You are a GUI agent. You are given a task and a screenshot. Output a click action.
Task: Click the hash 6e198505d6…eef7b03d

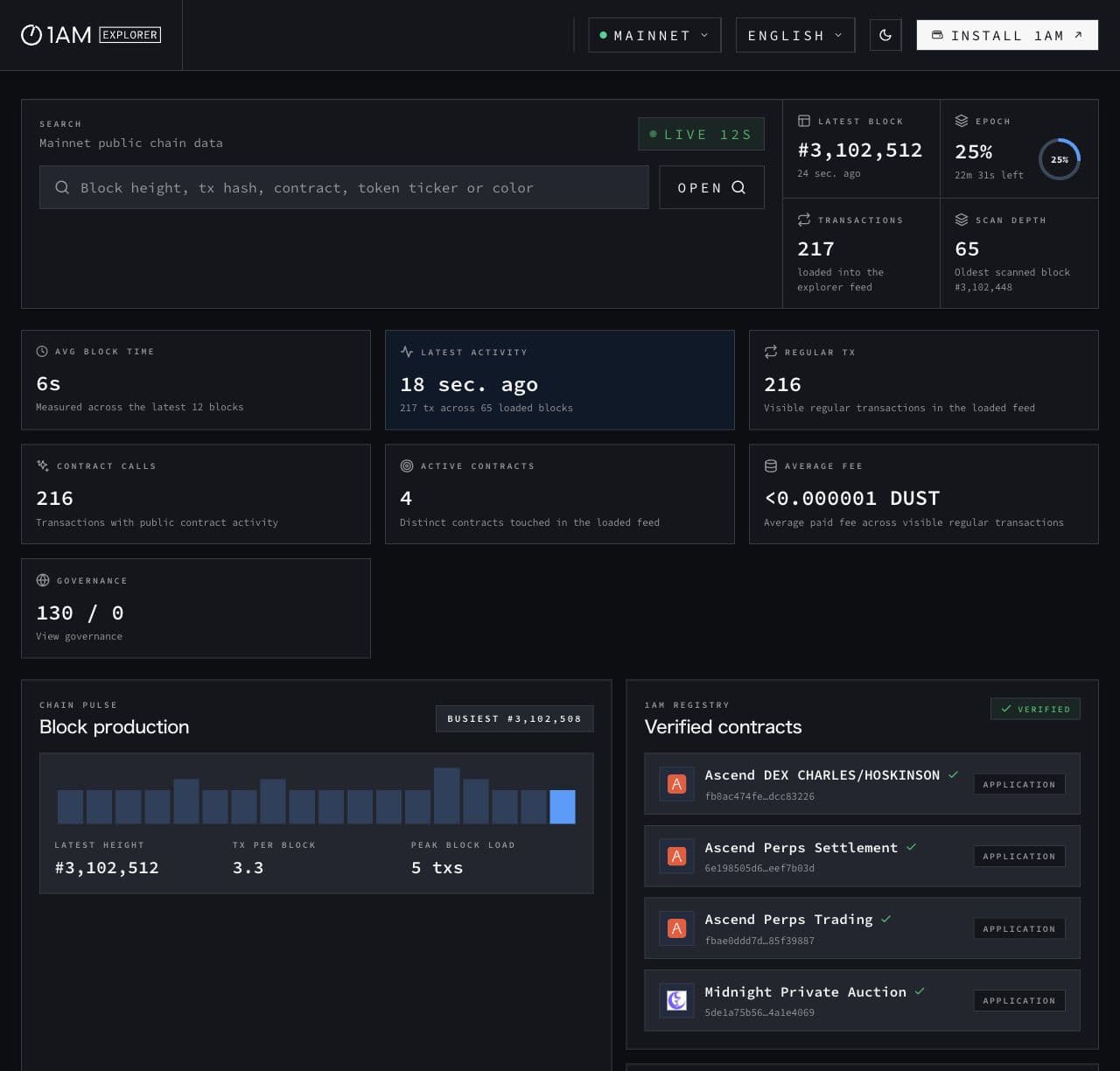[759, 868]
